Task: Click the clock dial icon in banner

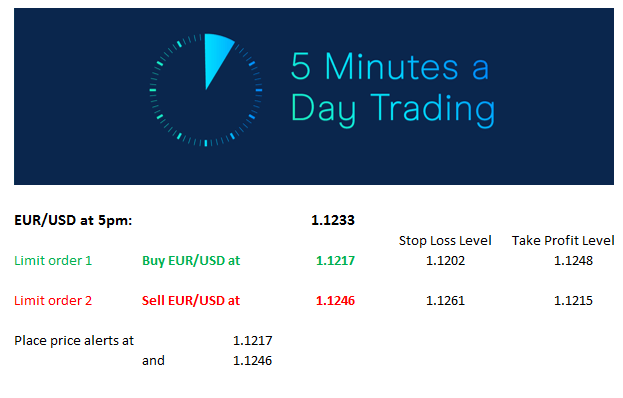Action: point(206,90)
